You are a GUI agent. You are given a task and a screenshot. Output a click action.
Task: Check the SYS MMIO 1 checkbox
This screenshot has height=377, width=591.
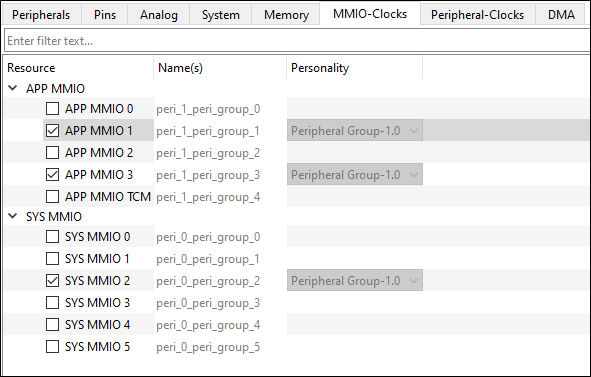click(52, 259)
